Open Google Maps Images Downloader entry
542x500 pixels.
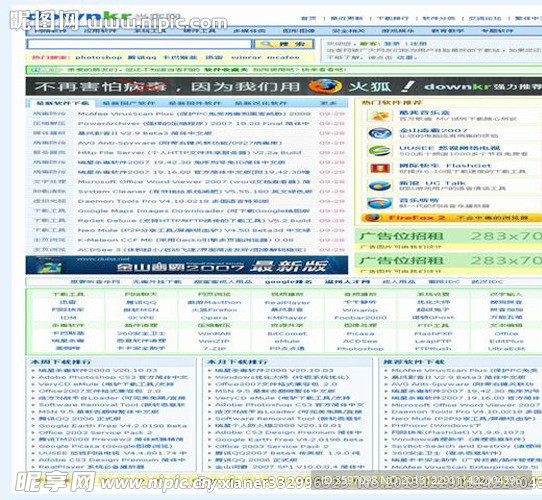pos(194,211)
